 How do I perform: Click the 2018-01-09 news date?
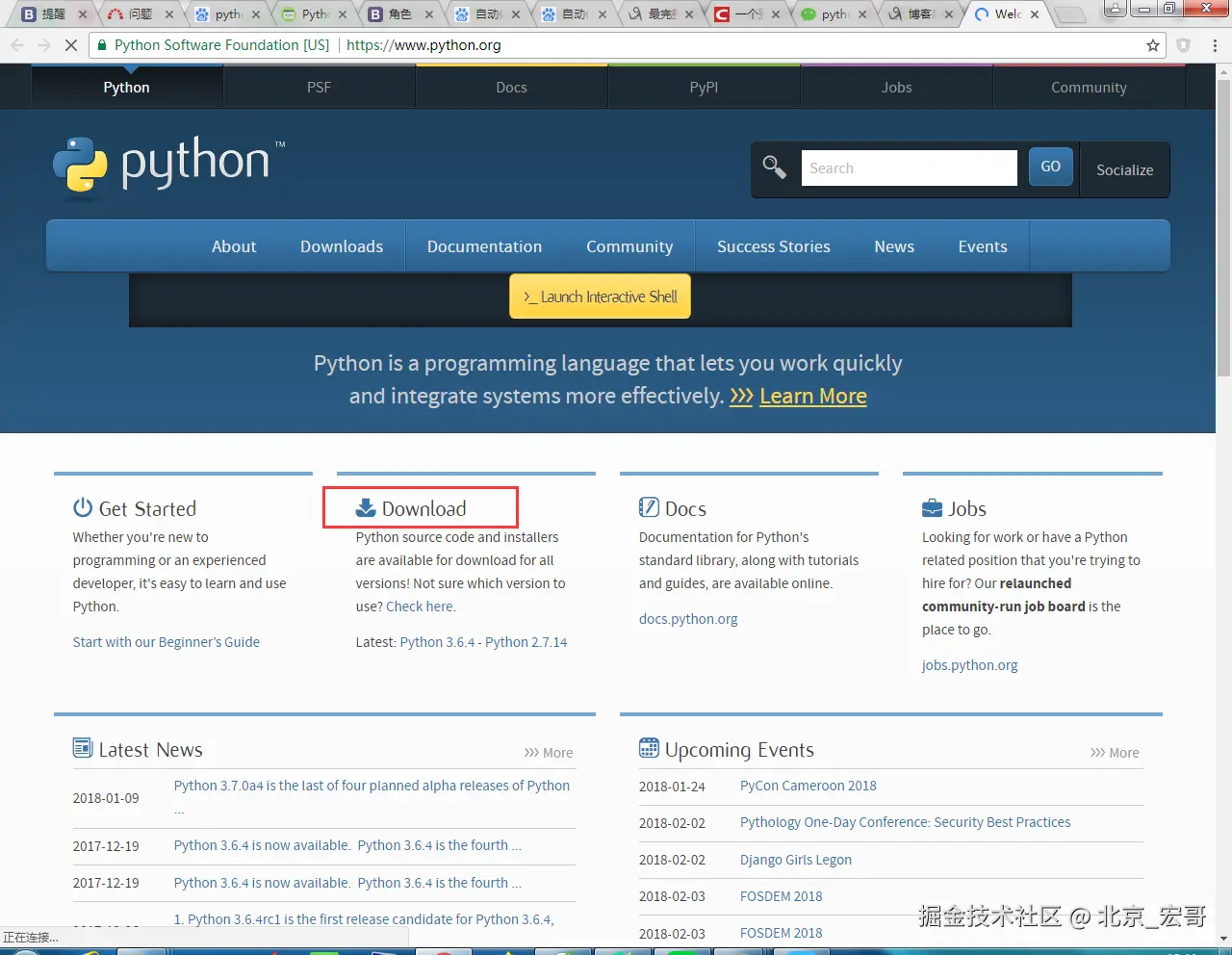click(106, 798)
